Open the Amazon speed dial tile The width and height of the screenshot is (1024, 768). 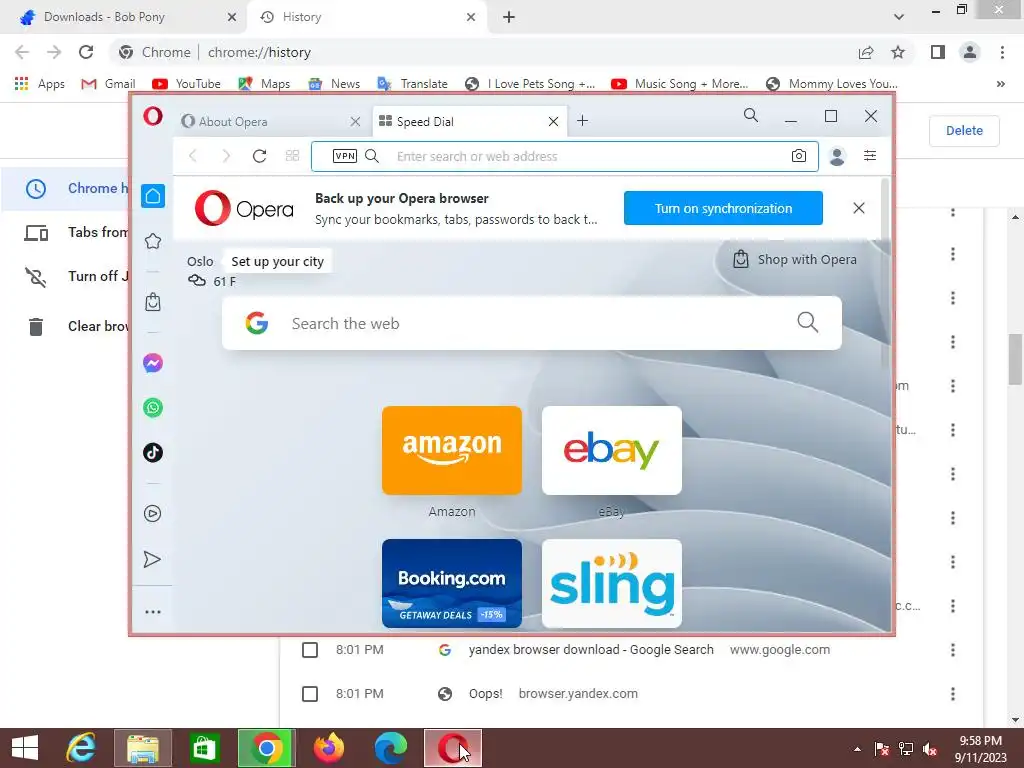tap(452, 450)
